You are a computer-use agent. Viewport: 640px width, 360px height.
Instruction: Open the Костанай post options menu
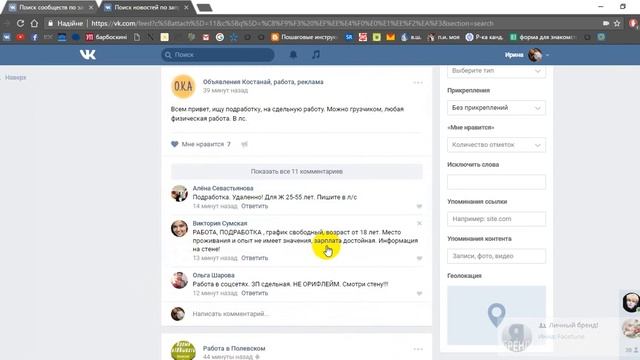[418, 82]
